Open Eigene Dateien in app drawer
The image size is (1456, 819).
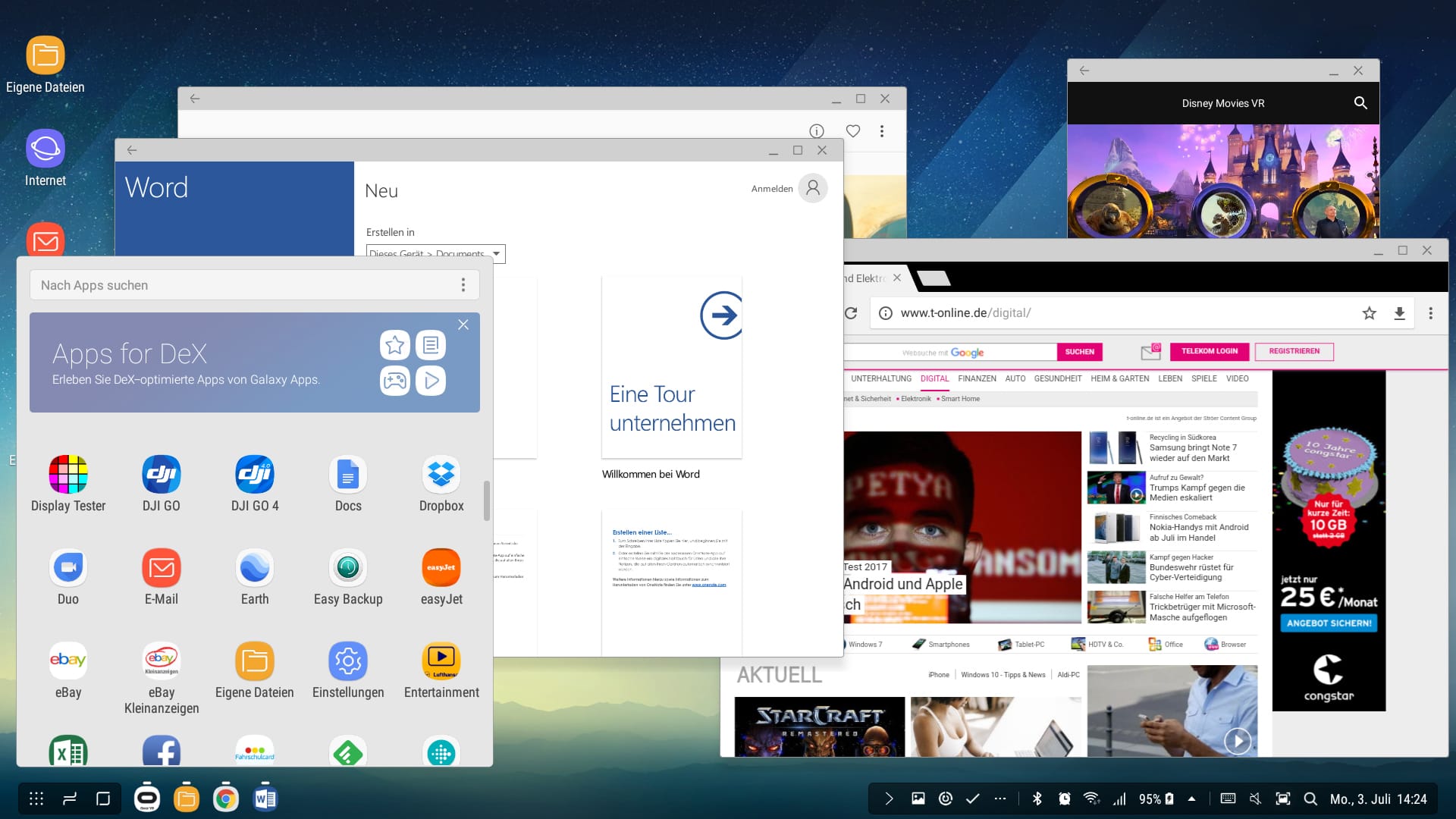pyautogui.click(x=255, y=661)
